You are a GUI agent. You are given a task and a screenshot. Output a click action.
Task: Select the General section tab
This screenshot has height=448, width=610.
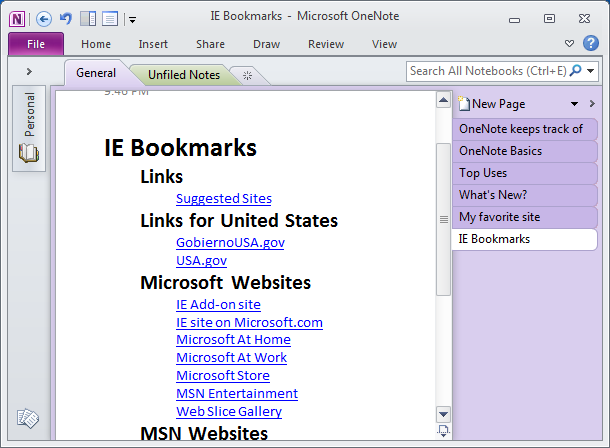click(x=96, y=73)
